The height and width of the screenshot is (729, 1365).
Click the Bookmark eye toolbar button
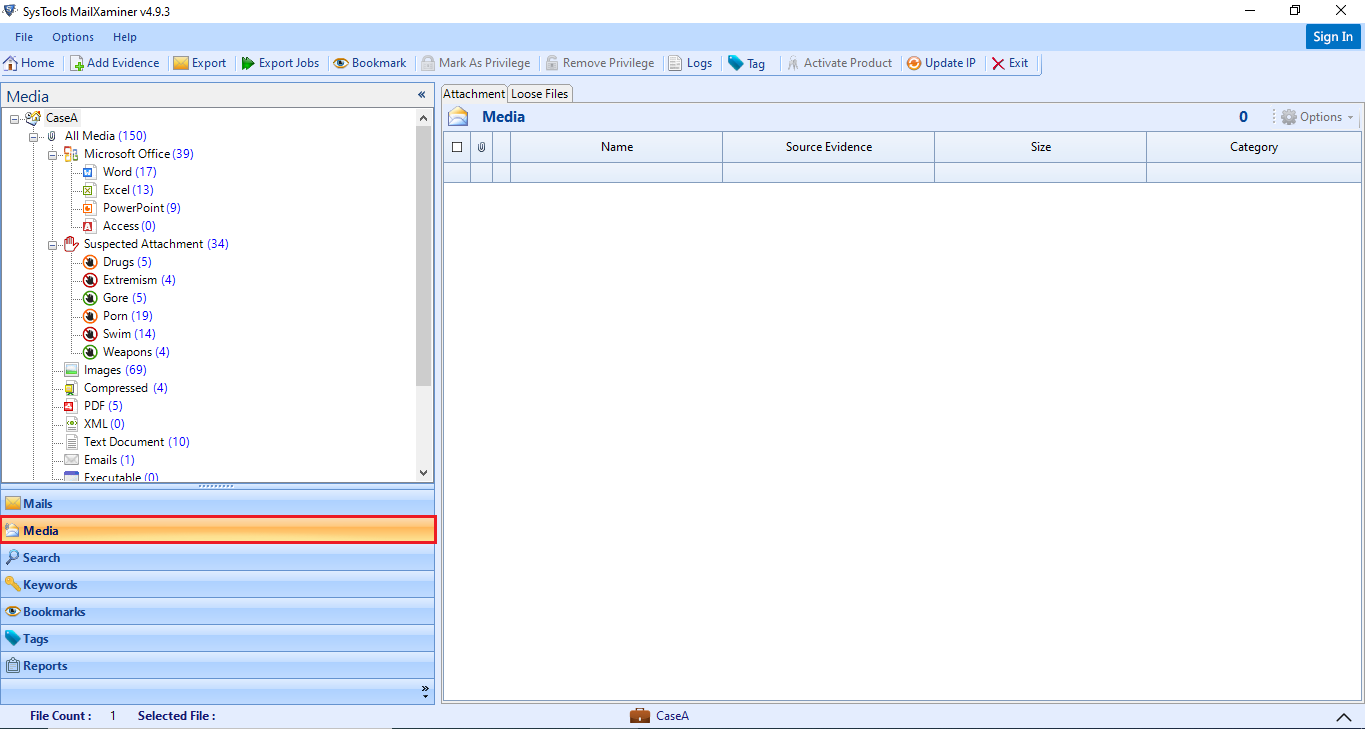click(370, 63)
